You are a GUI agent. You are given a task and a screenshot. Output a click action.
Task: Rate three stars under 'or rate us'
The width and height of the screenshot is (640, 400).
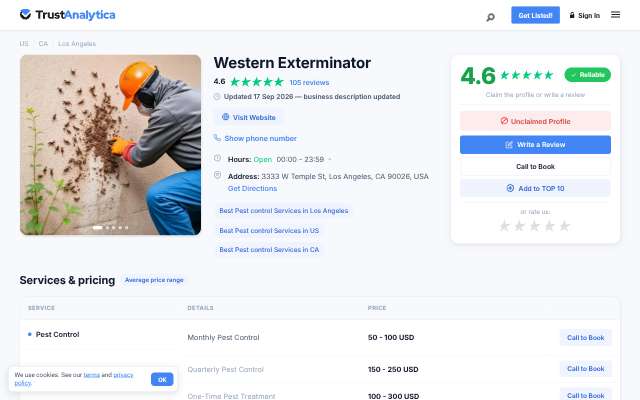click(534, 226)
